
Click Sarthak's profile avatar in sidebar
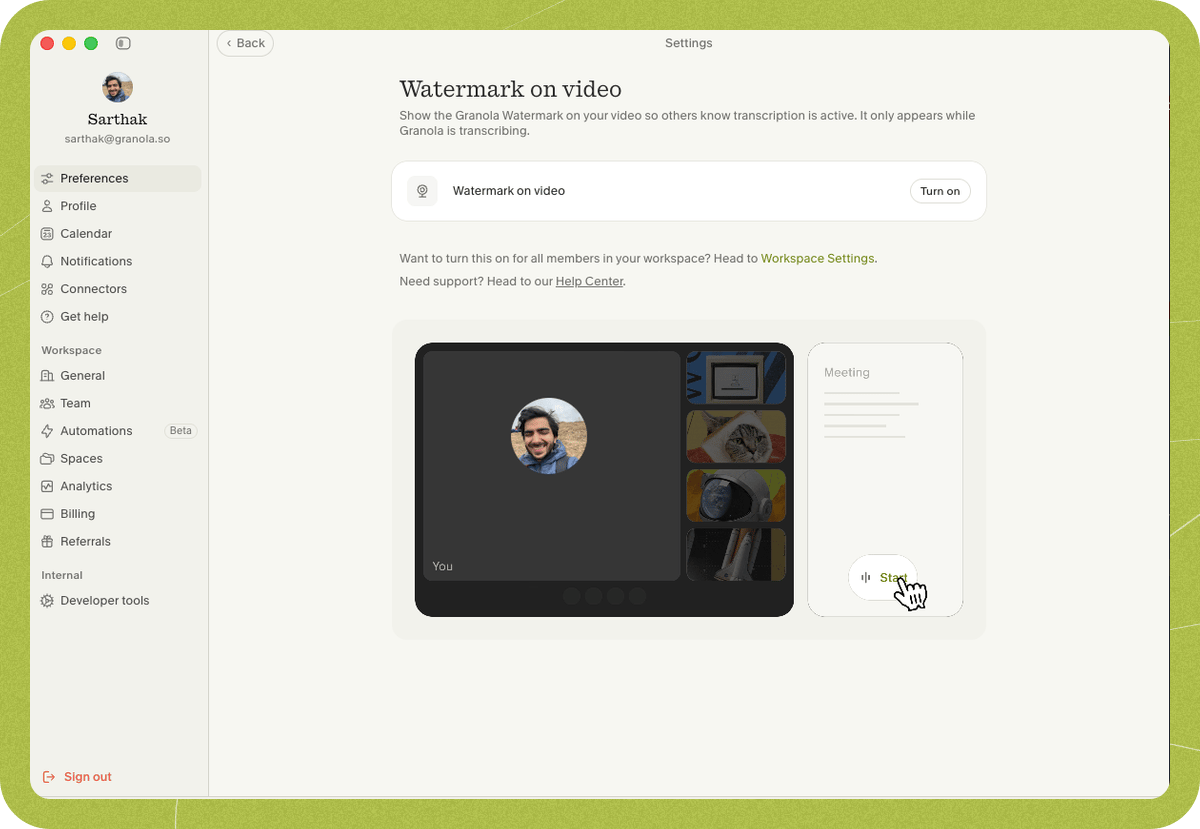[117, 87]
